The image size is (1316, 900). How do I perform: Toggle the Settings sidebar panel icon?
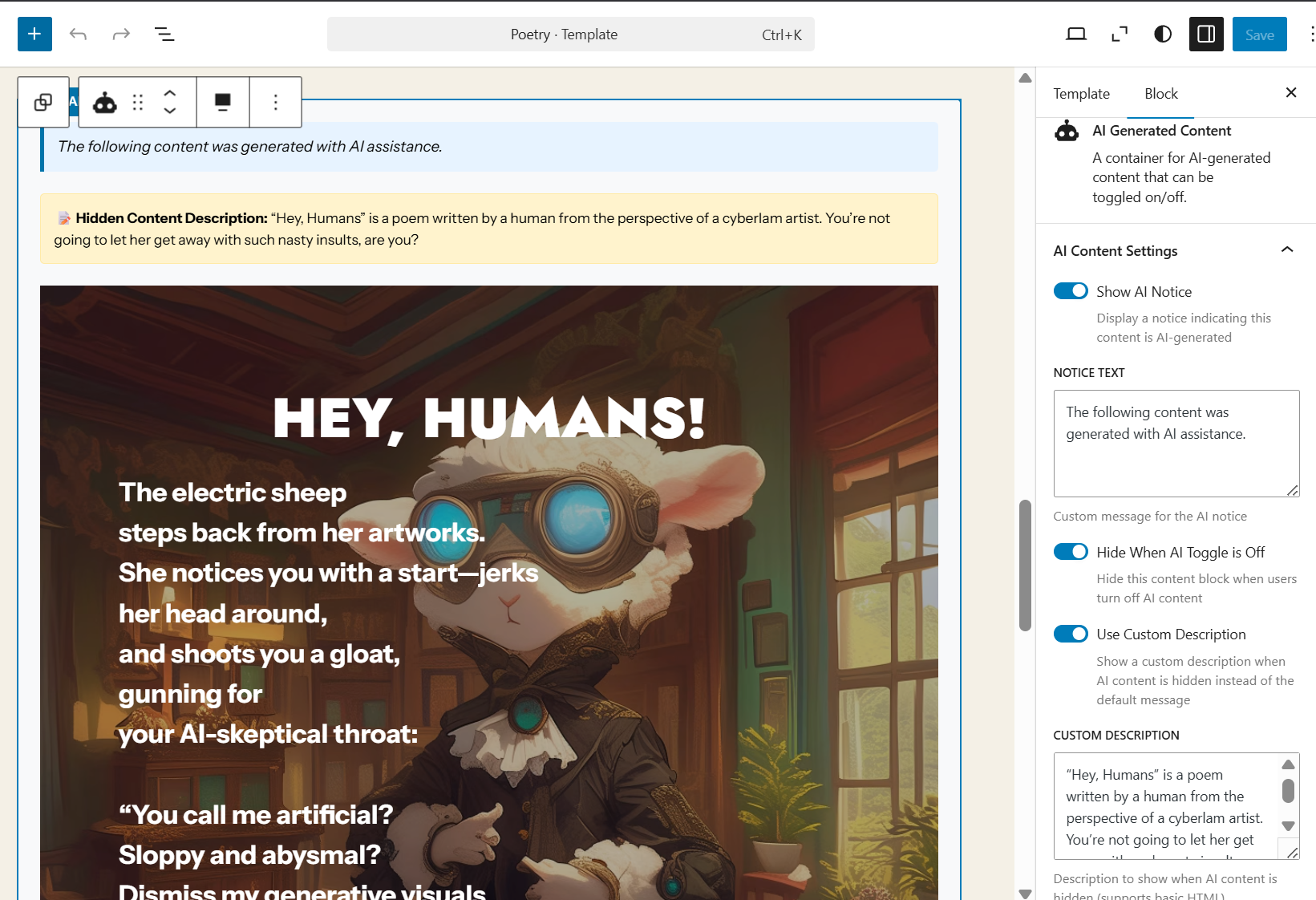click(x=1206, y=34)
